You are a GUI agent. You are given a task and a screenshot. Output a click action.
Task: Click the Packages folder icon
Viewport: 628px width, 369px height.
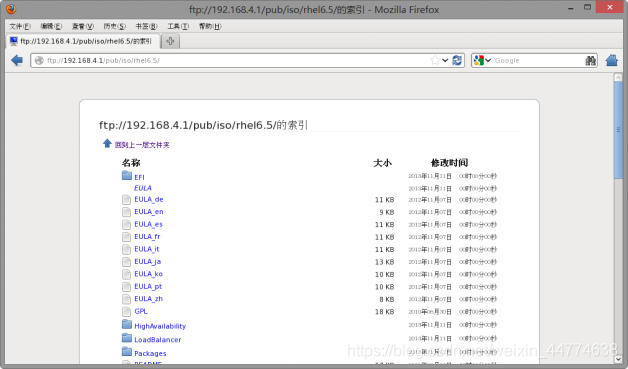pyautogui.click(x=127, y=351)
